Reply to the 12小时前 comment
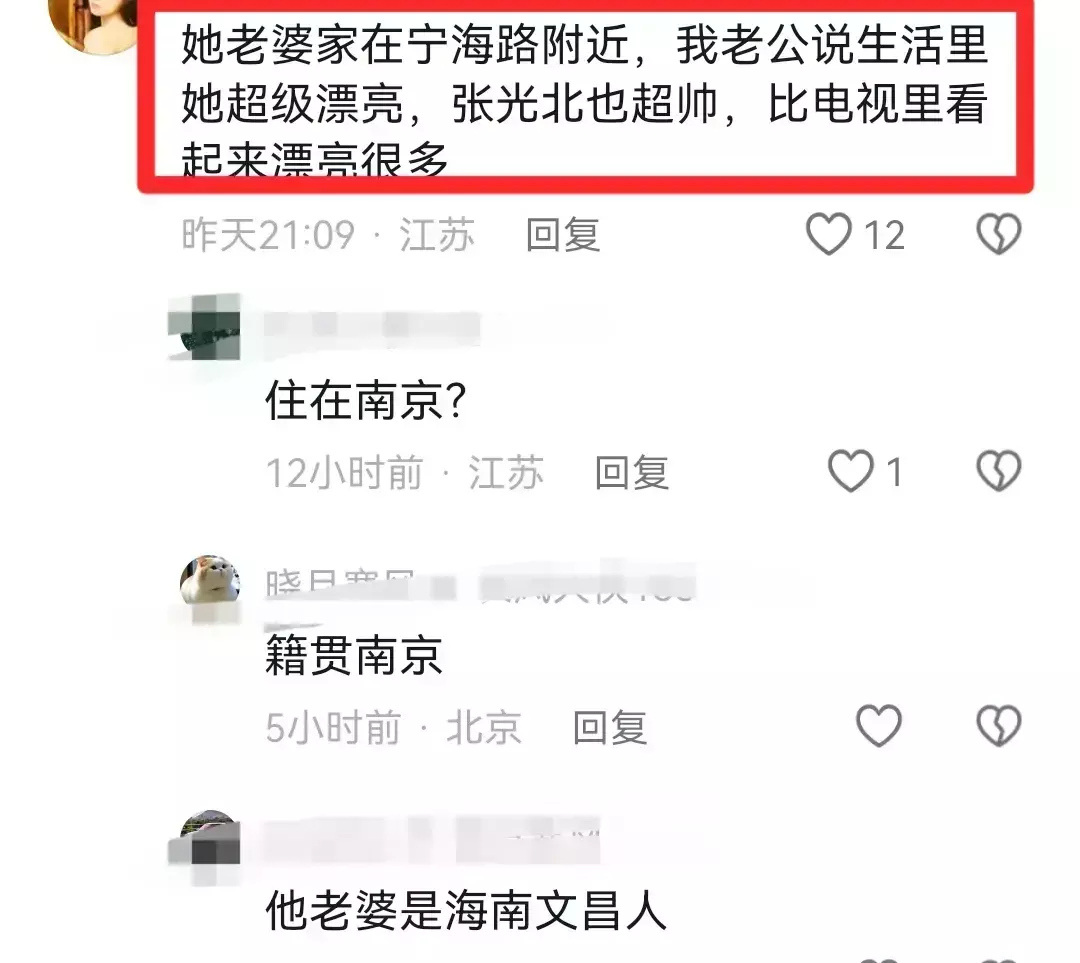Image resolution: width=1080 pixels, height=963 pixels. point(632,473)
